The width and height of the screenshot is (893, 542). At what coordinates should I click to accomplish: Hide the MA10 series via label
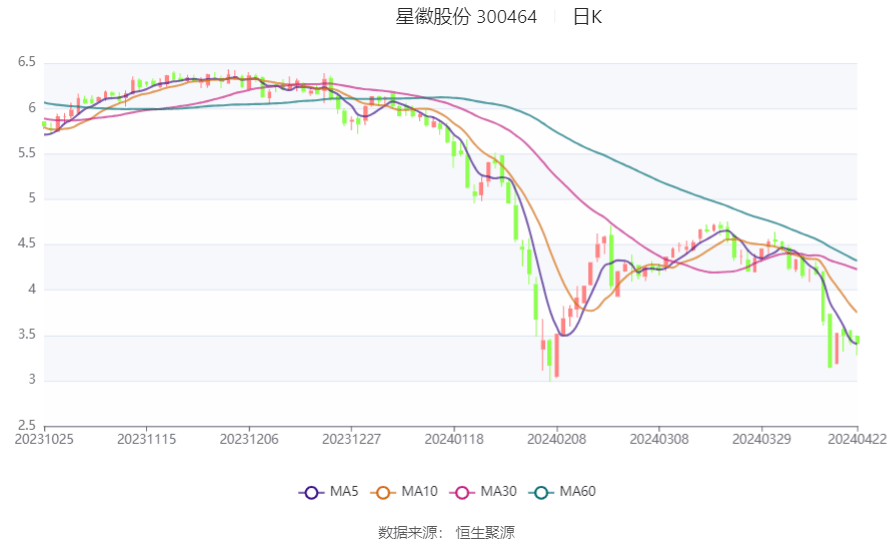(x=419, y=491)
